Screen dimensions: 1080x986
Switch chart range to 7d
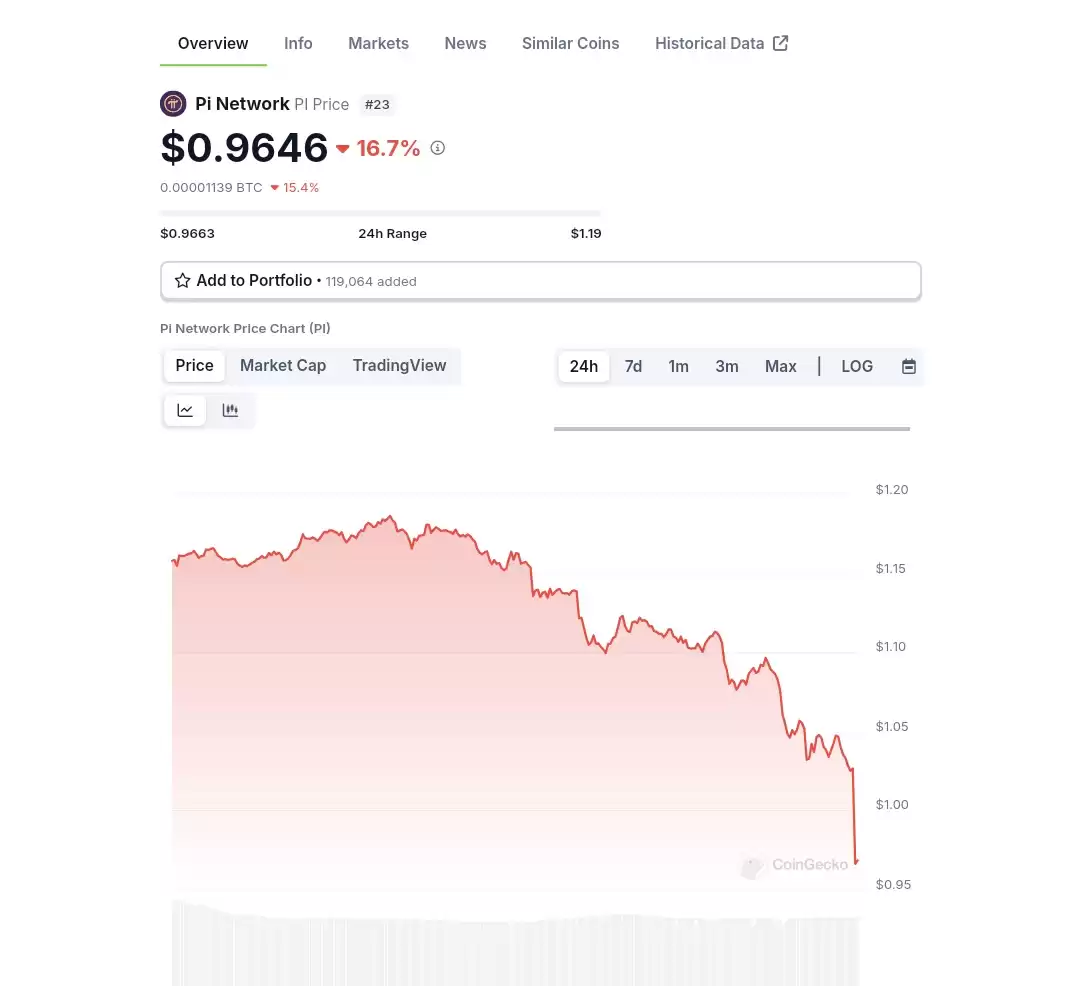coord(633,366)
